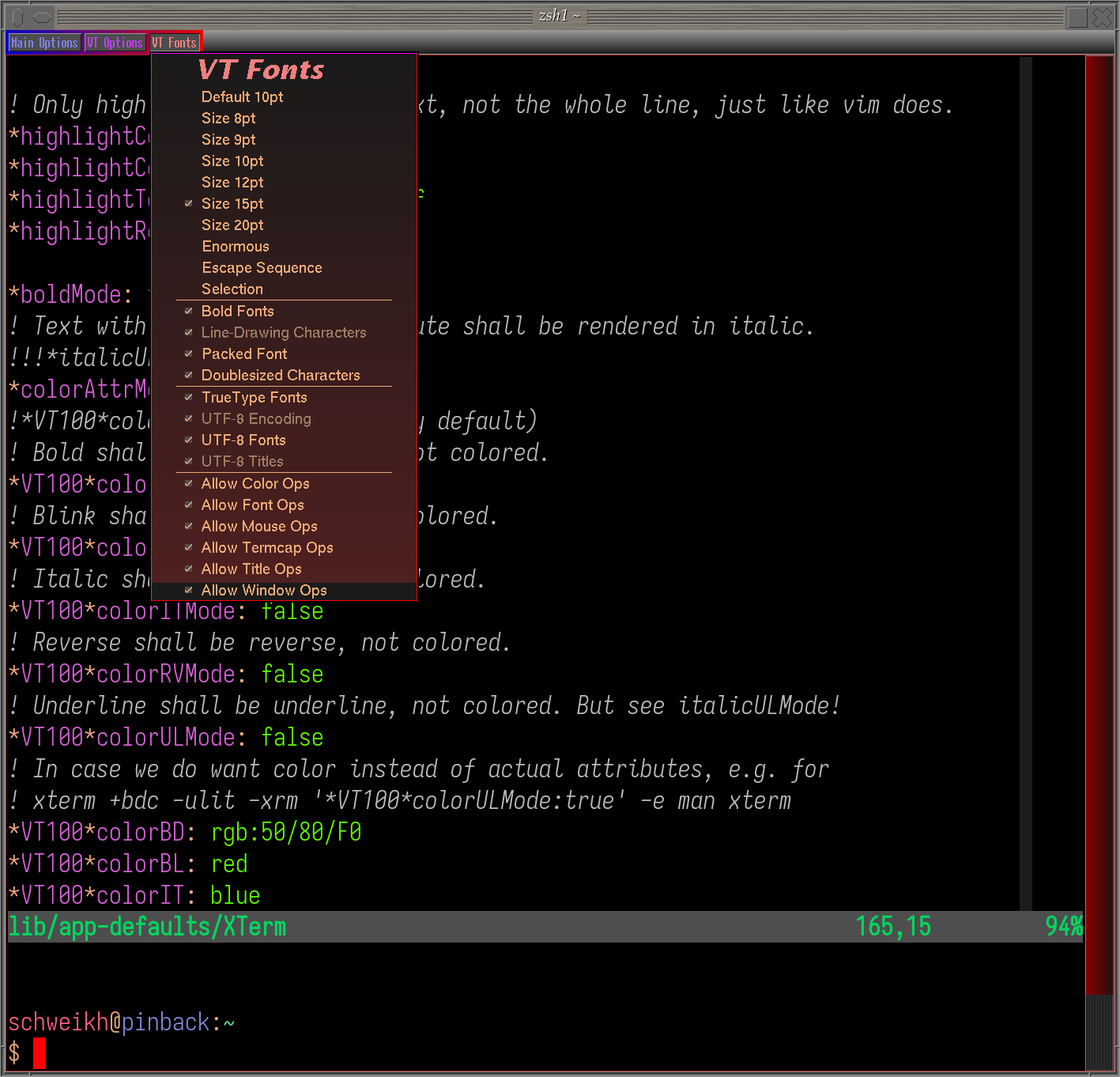
Task: Toggle the Bold Fonts checkbox
Action: click(x=237, y=312)
